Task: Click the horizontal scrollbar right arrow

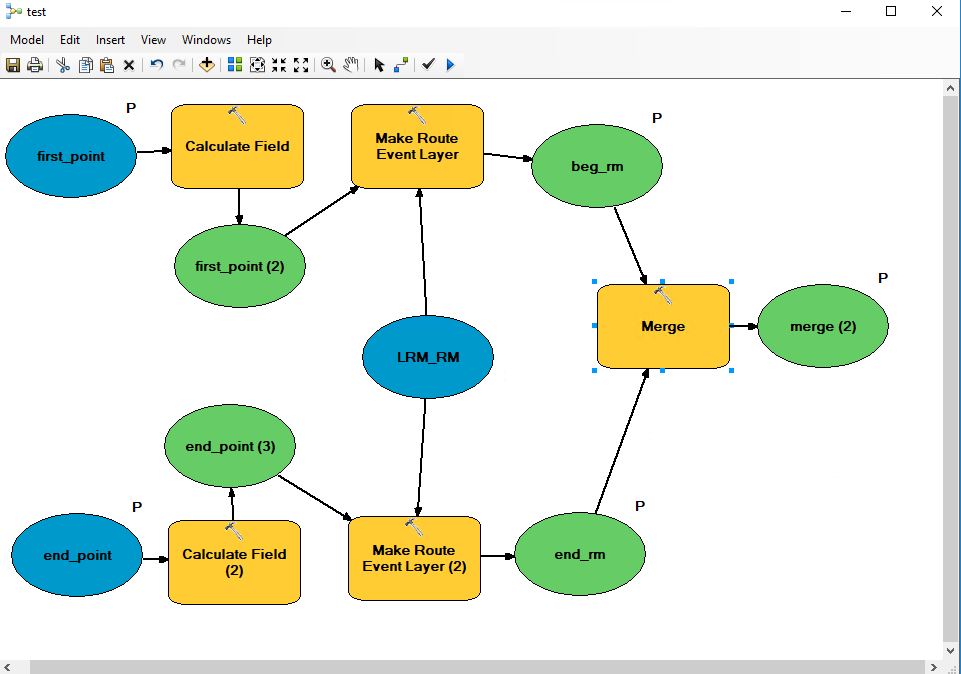Action: click(x=933, y=667)
